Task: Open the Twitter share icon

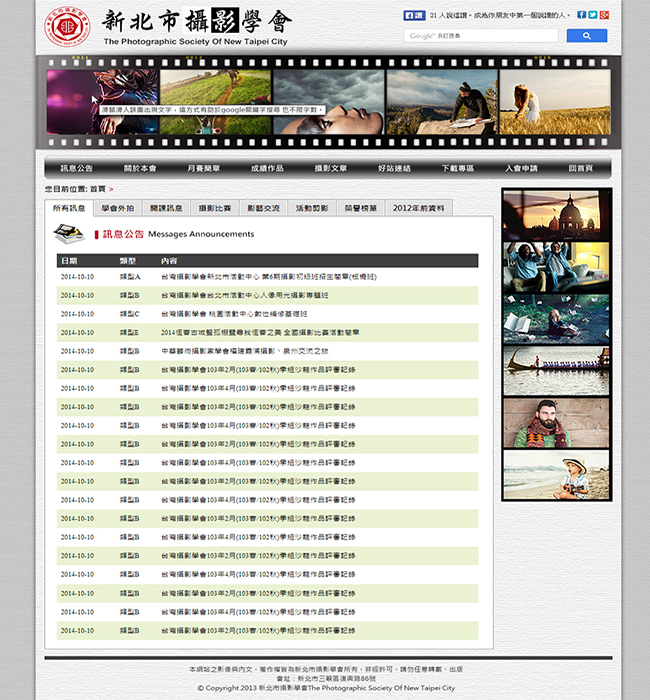Action: tap(592, 15)
